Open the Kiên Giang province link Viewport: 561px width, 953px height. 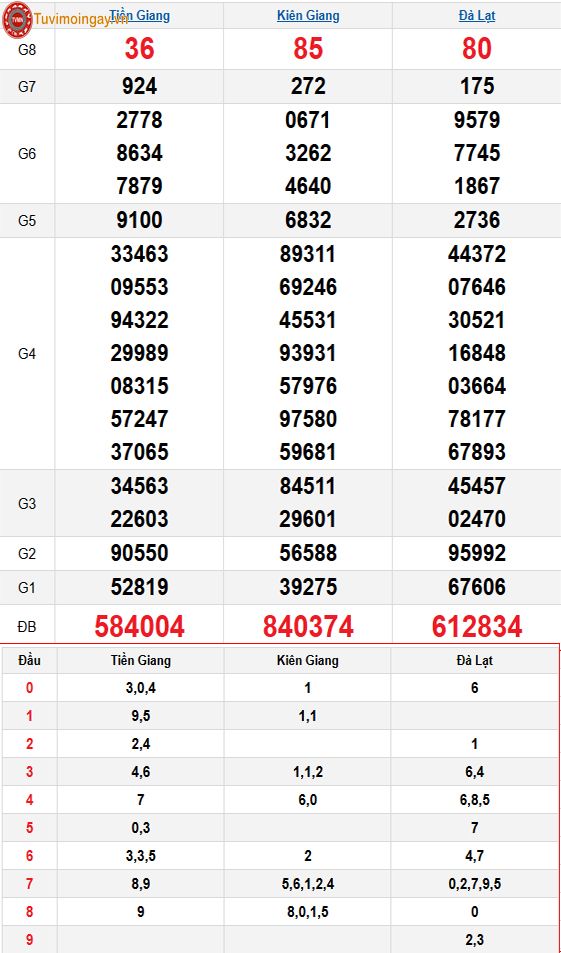(x=308, y=16)
